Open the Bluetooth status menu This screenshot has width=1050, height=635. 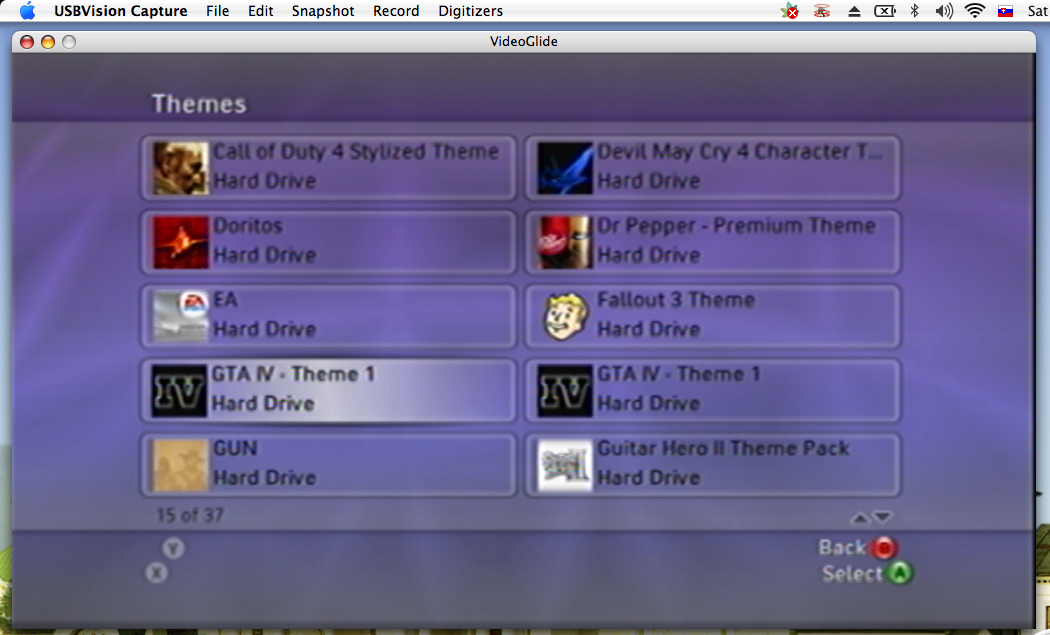pyautogui.click(x=915, y=11)
